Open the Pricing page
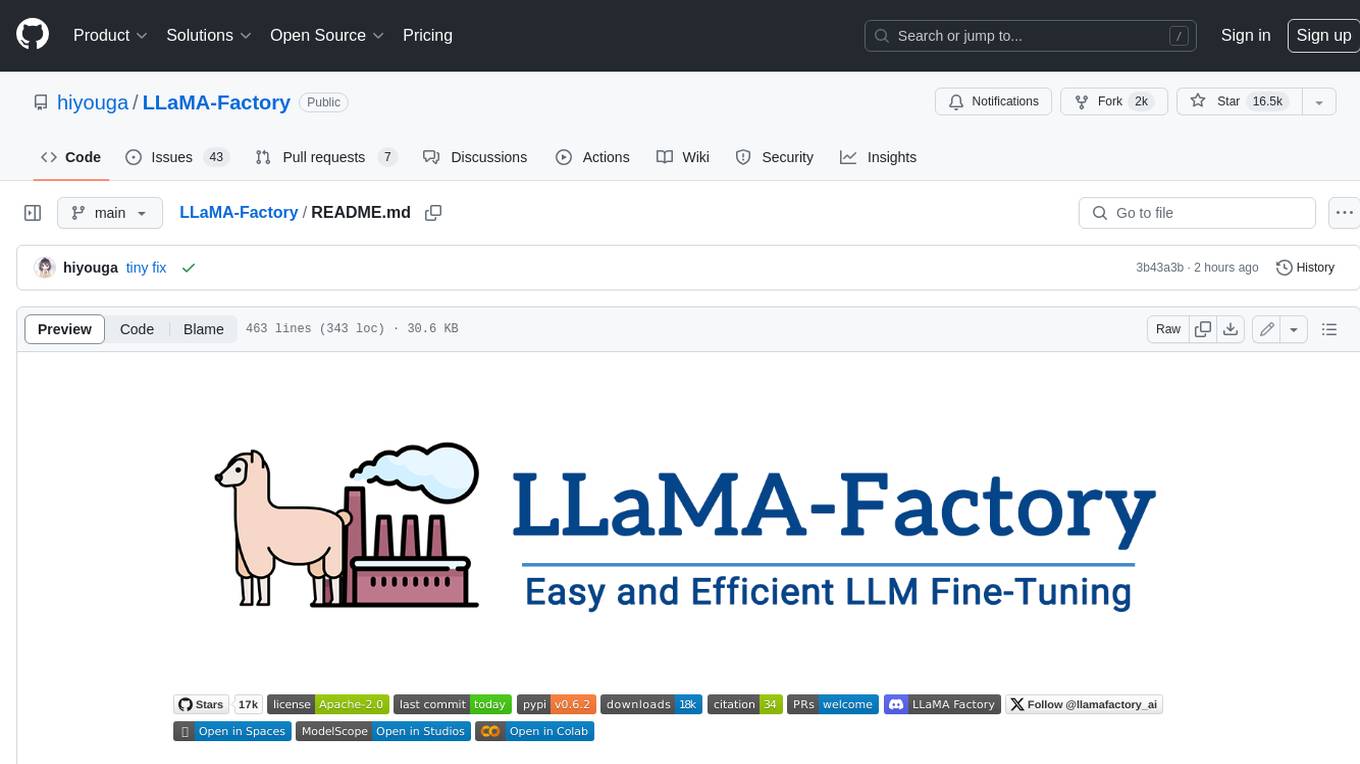This screenshot has width=1360, height=764. pyautogui.click(x=427, y=35)
